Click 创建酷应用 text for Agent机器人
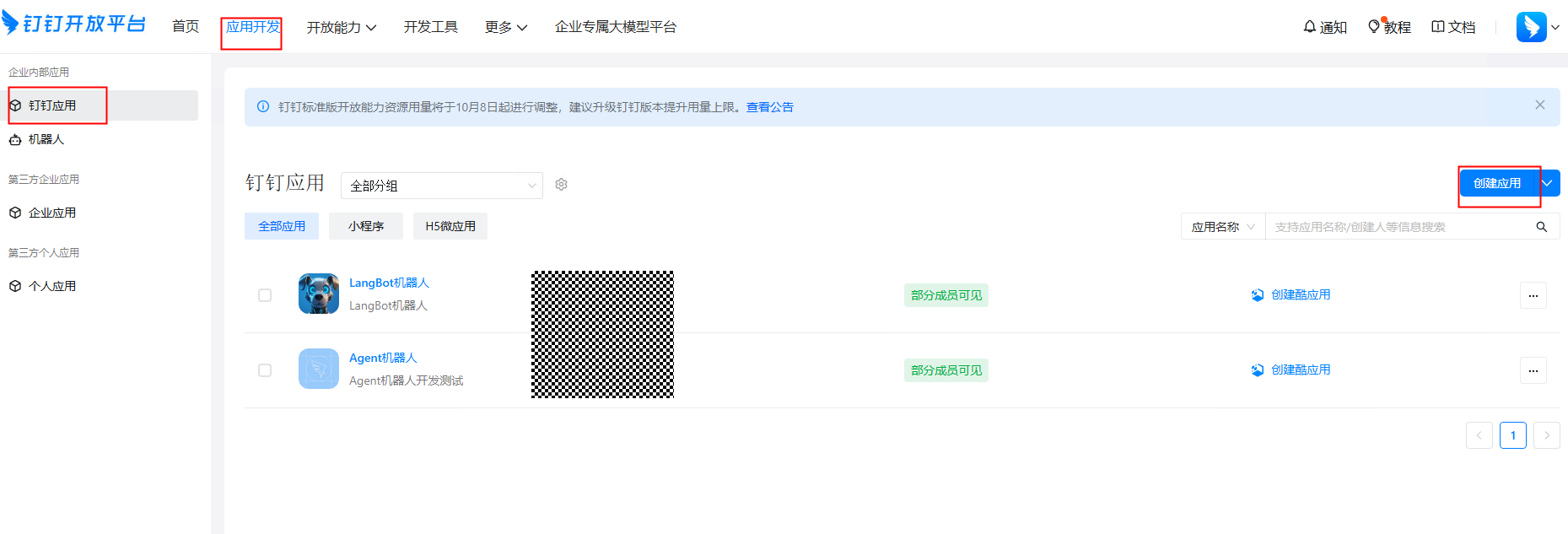1568x534 pixels. (1301, 369)
